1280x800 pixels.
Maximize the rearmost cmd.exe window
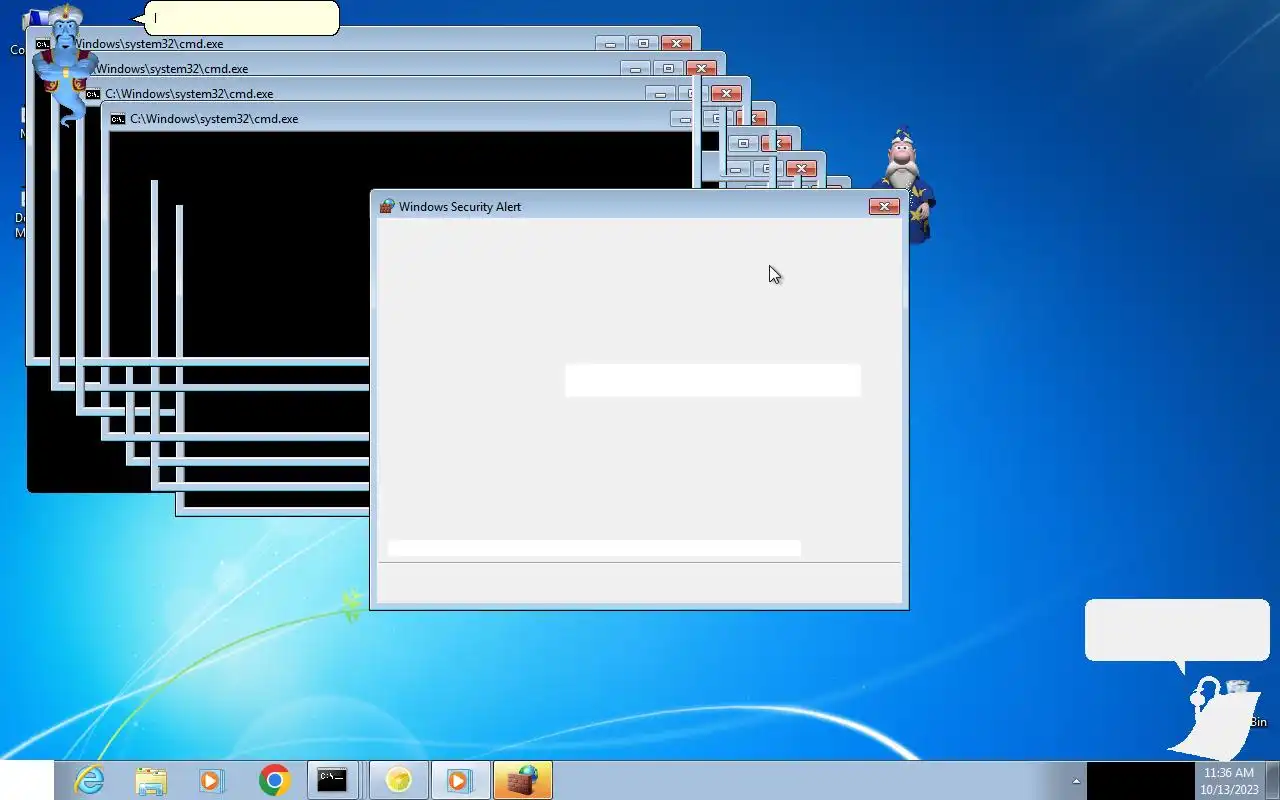click(x=643, y=43)
